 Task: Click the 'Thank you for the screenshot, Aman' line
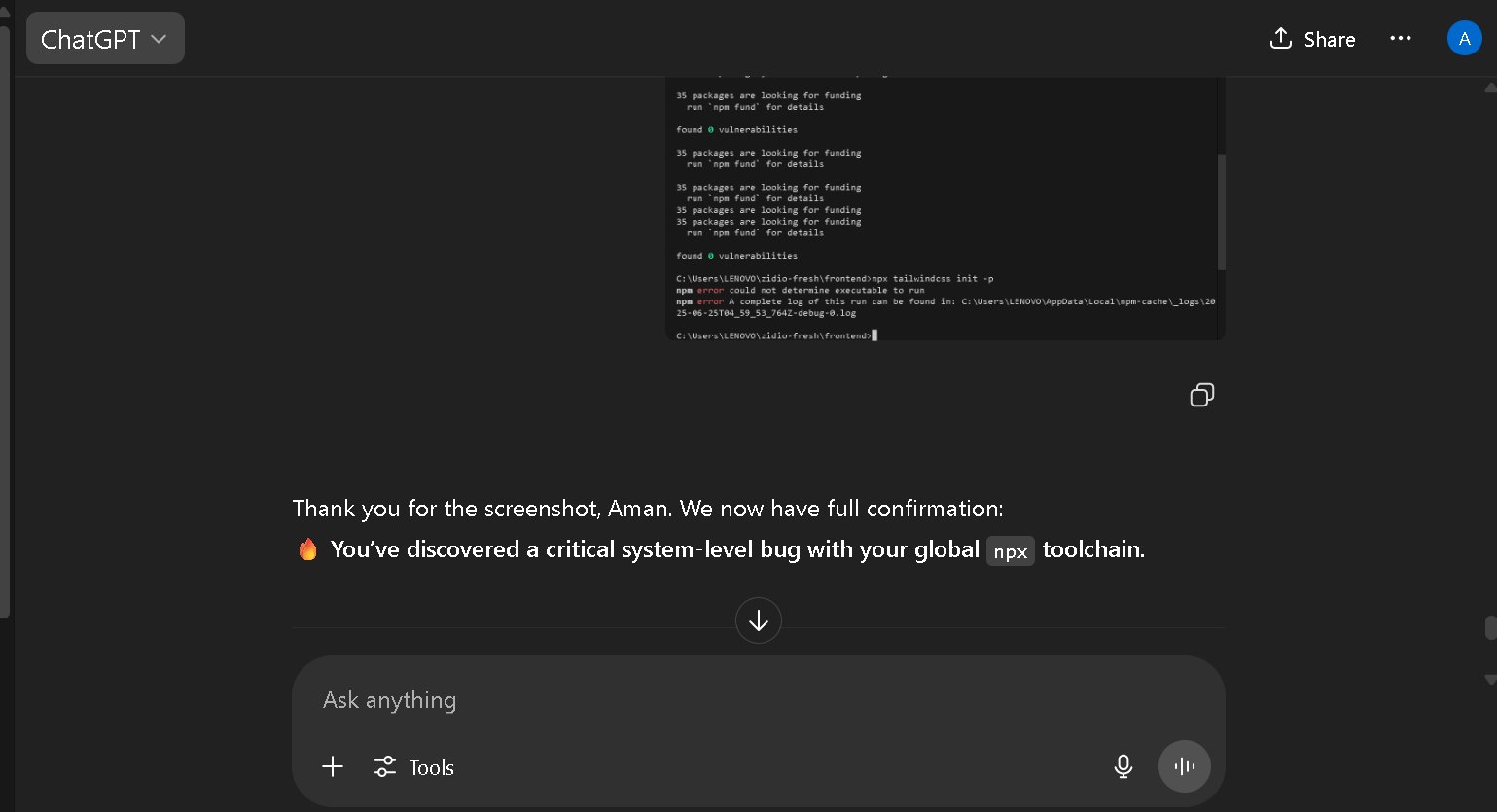click(x=647, y=509)
